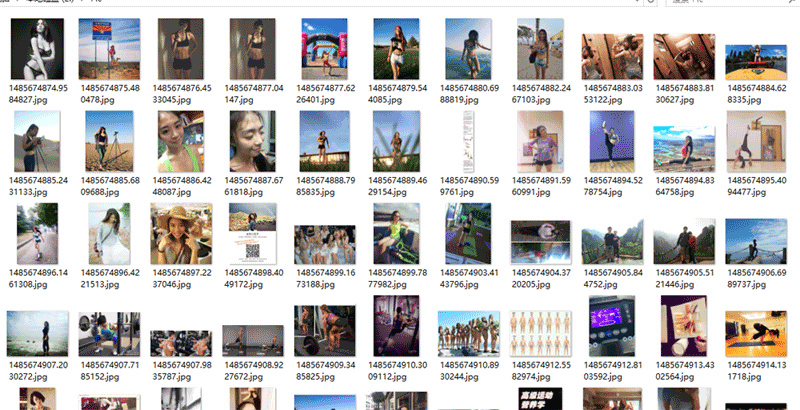Select the QR code image 1485674898.4049172.jpg

[253, 234]
